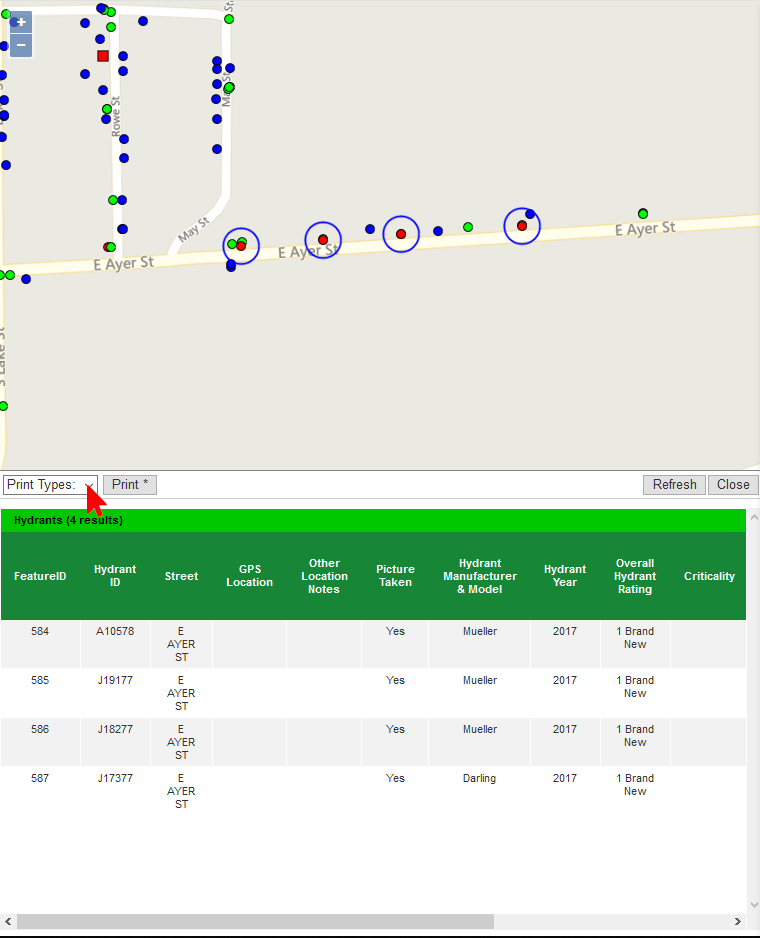The height and width of the screenshot is (938, 760).
Task: Click Overall Hydrant Rating column header
Action: click(x=635, y=576)
